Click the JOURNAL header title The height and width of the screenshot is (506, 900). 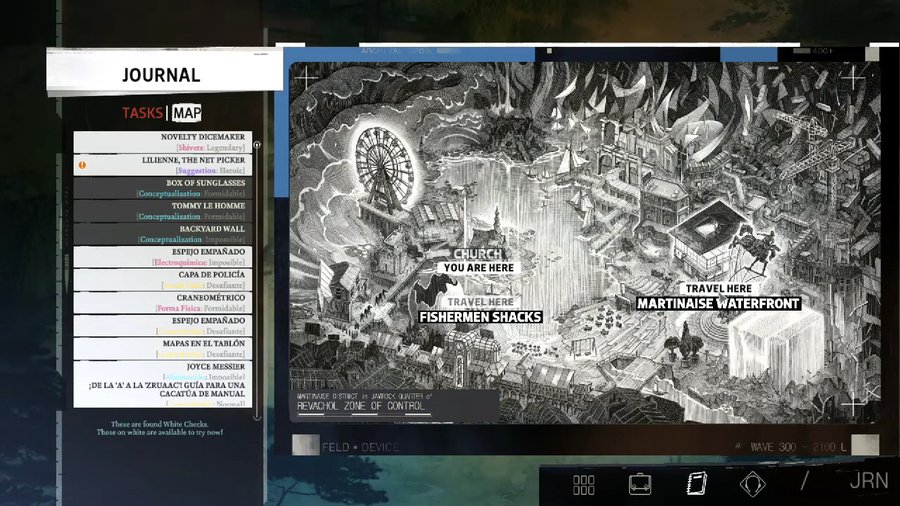(x=161, y=75)
